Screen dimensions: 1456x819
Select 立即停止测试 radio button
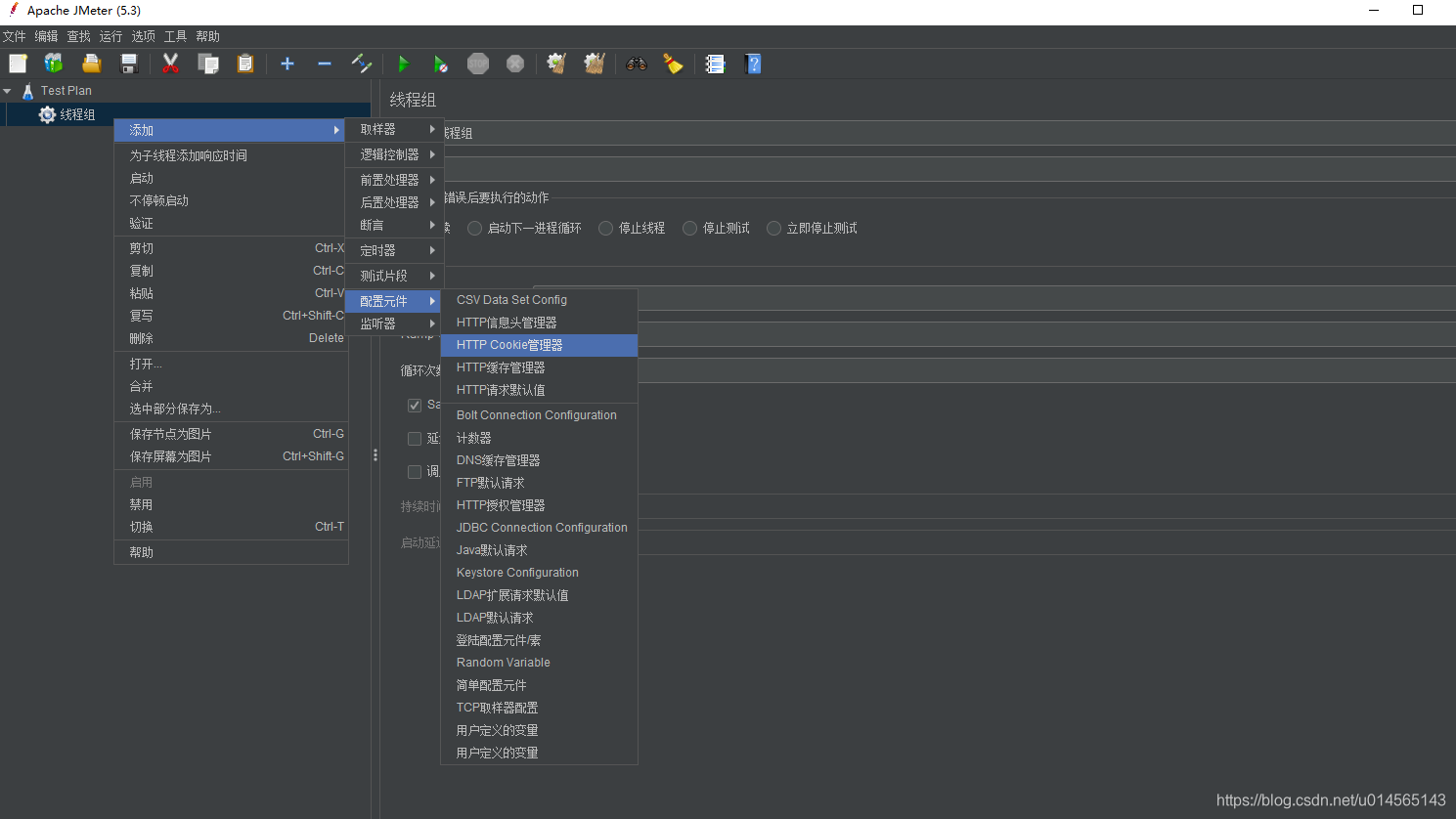774,228
